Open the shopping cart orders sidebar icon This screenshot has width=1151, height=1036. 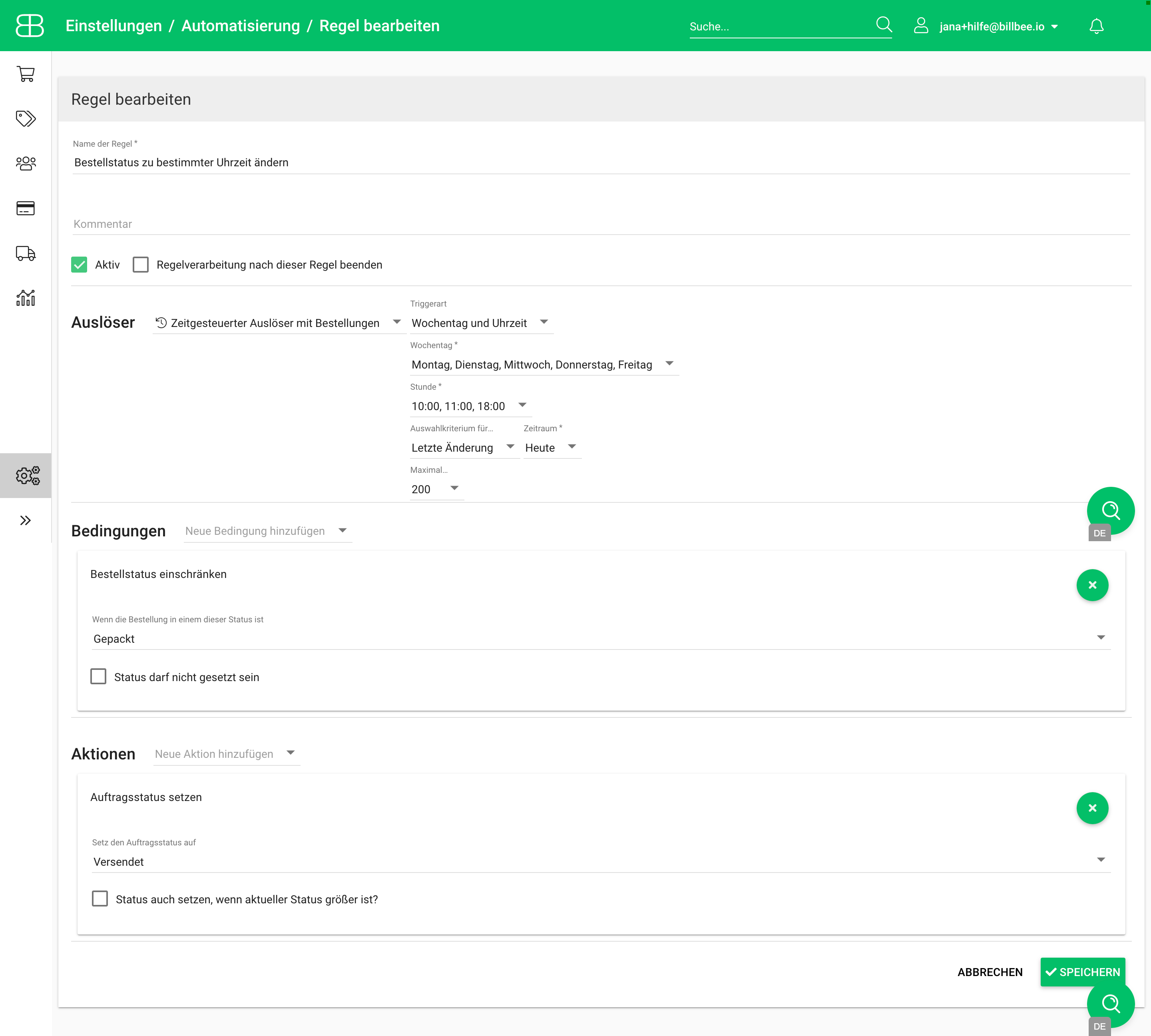coord(26,74)
